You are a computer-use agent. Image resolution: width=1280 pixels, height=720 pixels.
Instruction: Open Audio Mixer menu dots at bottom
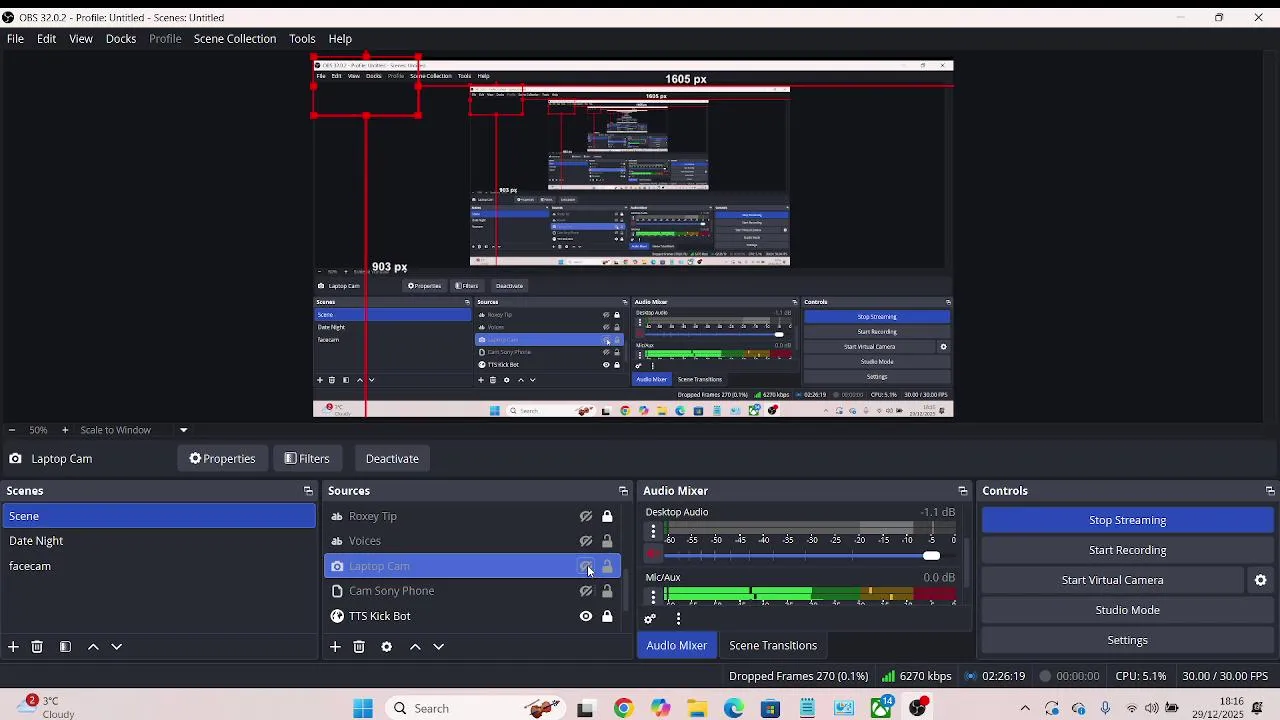coord(678,619)
